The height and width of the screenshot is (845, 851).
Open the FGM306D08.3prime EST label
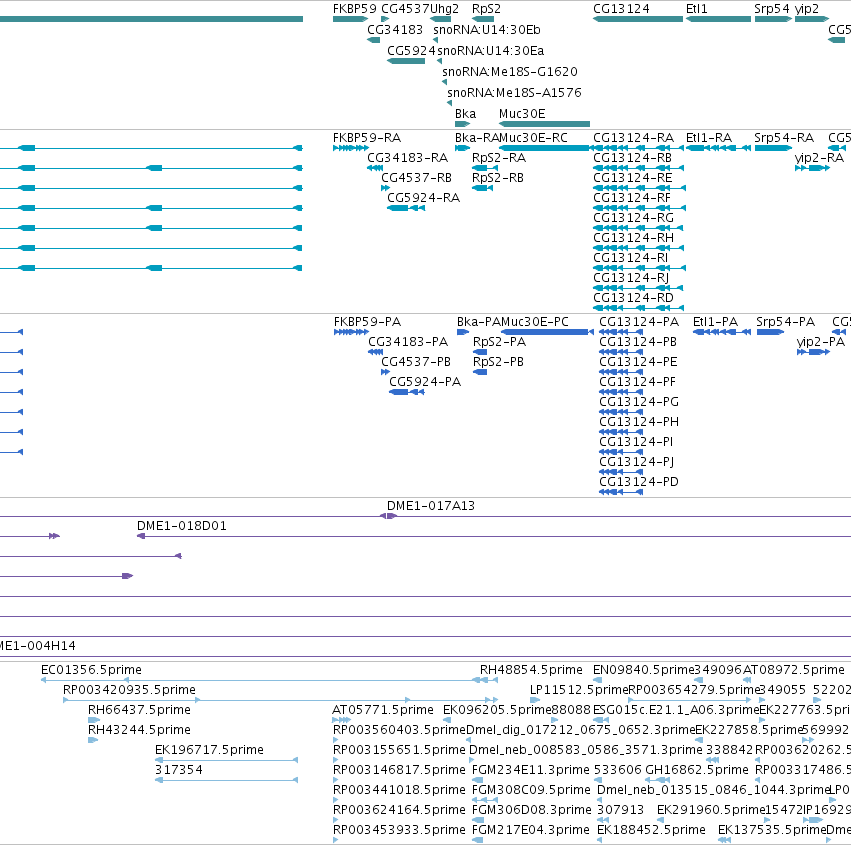tap(532, 810)
